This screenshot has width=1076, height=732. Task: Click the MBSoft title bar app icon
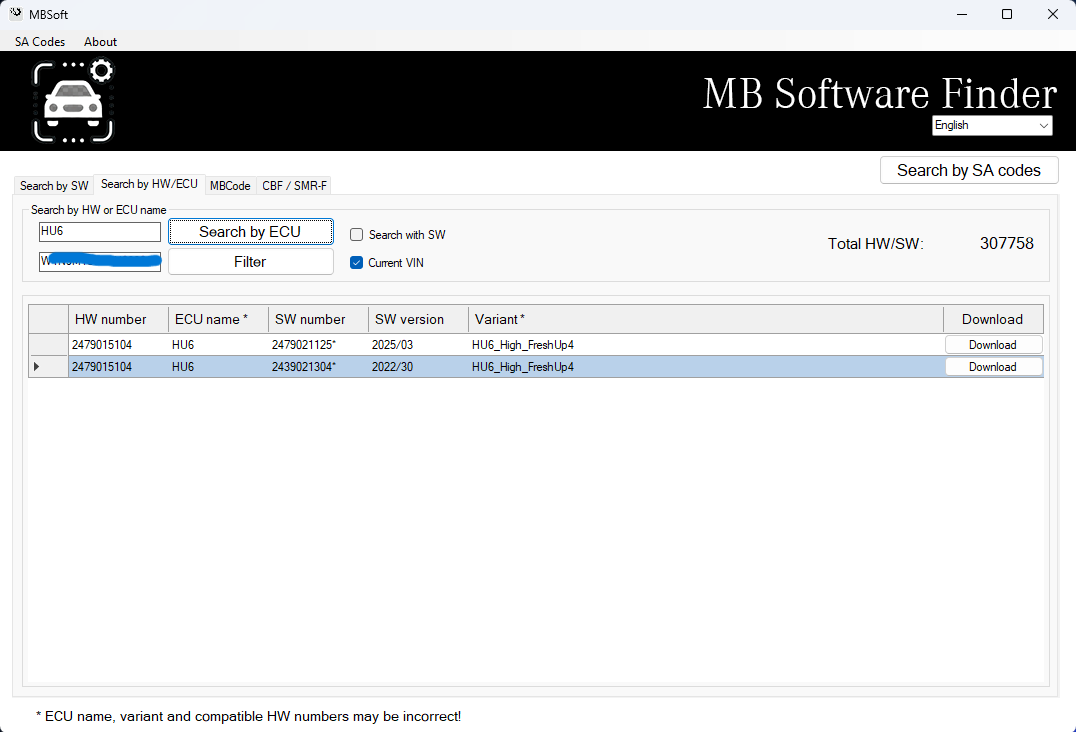pos(16,14)
